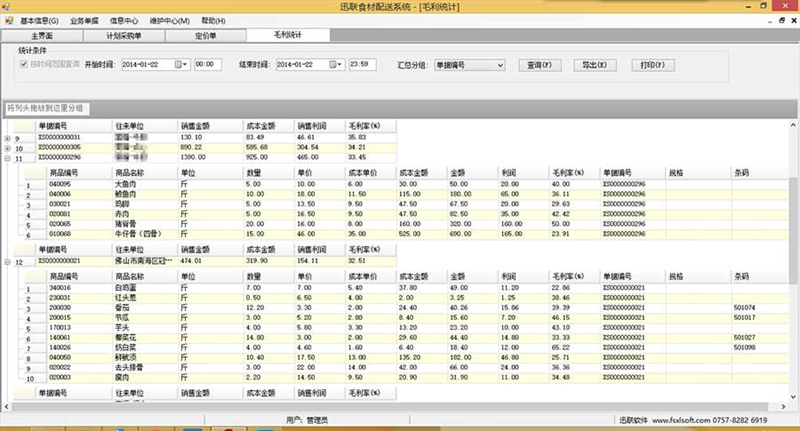
Task: Open the 汇总分组 dropdown list
Action: click(x=500, y=65)
